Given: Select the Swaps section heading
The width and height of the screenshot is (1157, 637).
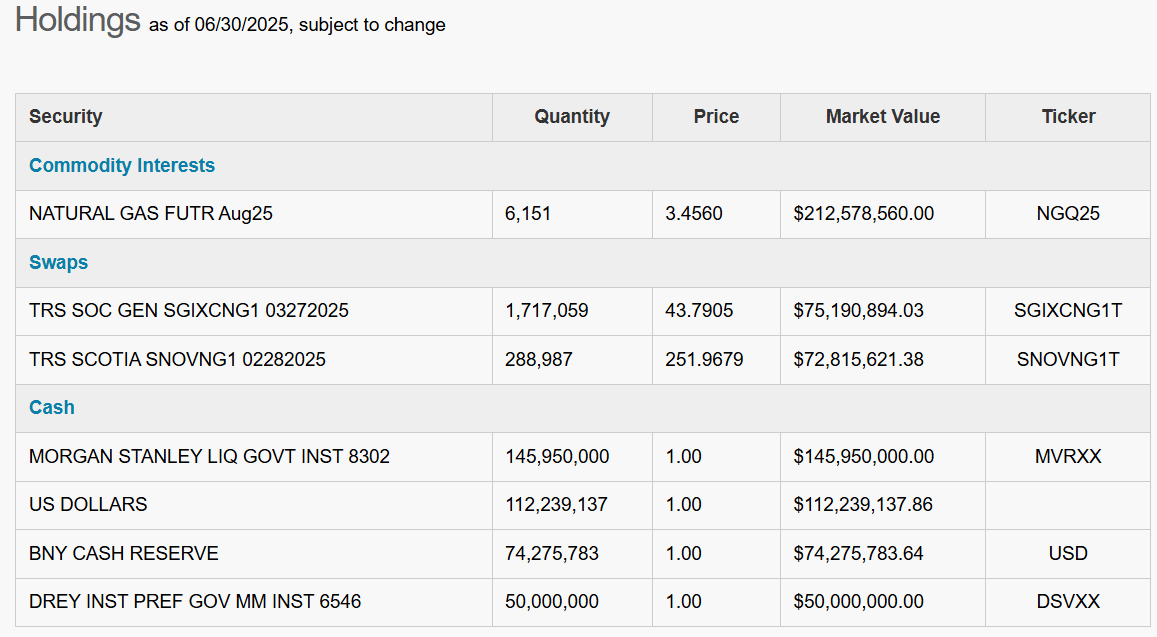Looking at the screenshot, I should [59, 263].
